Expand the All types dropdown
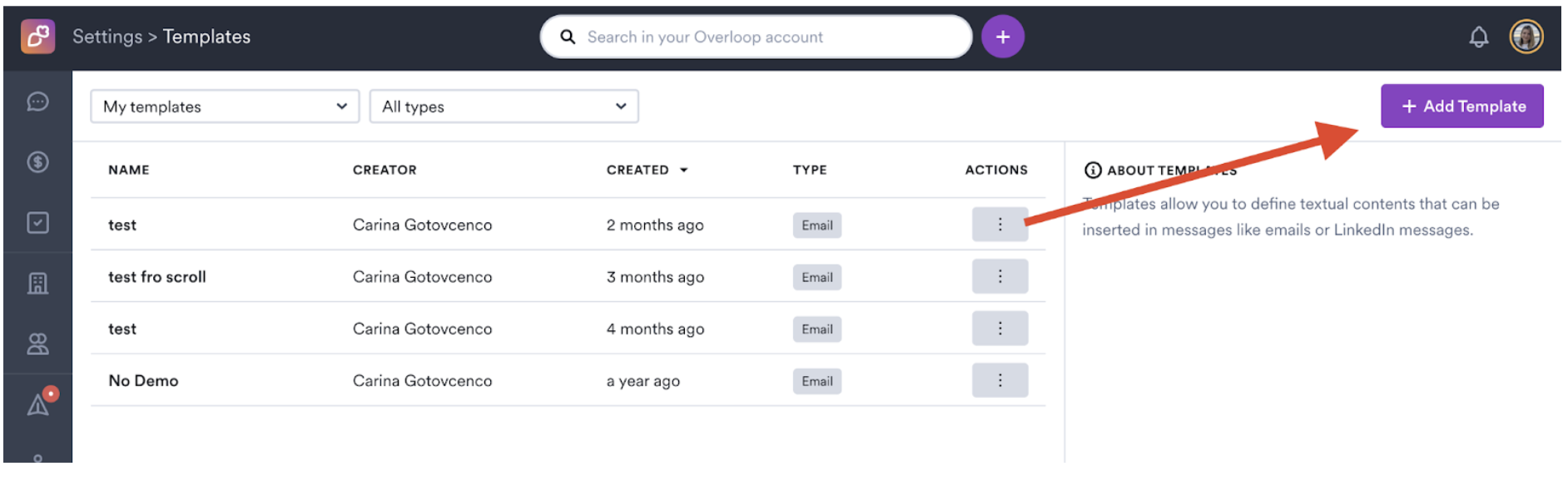 point(504,107)
